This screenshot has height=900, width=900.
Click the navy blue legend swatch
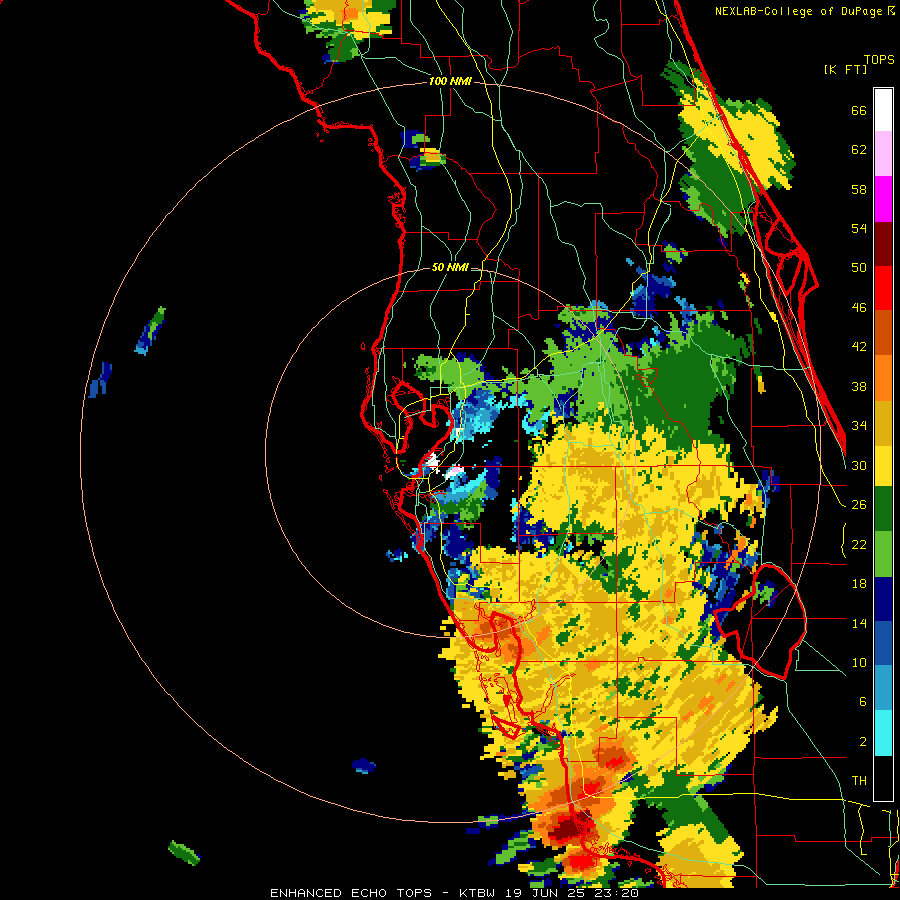pyautogui.click(x=883, y=599)
